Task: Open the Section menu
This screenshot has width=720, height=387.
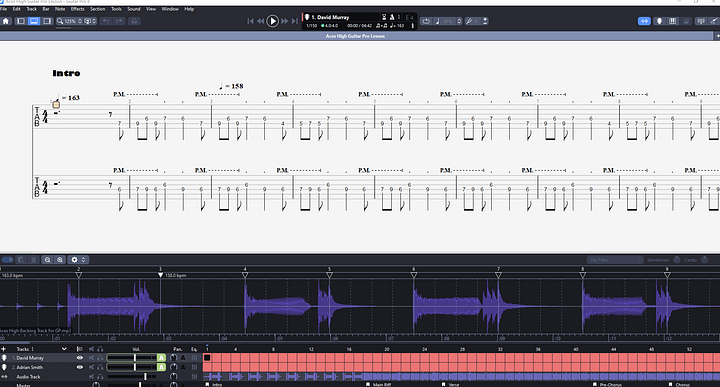Action: coord(97,9)
